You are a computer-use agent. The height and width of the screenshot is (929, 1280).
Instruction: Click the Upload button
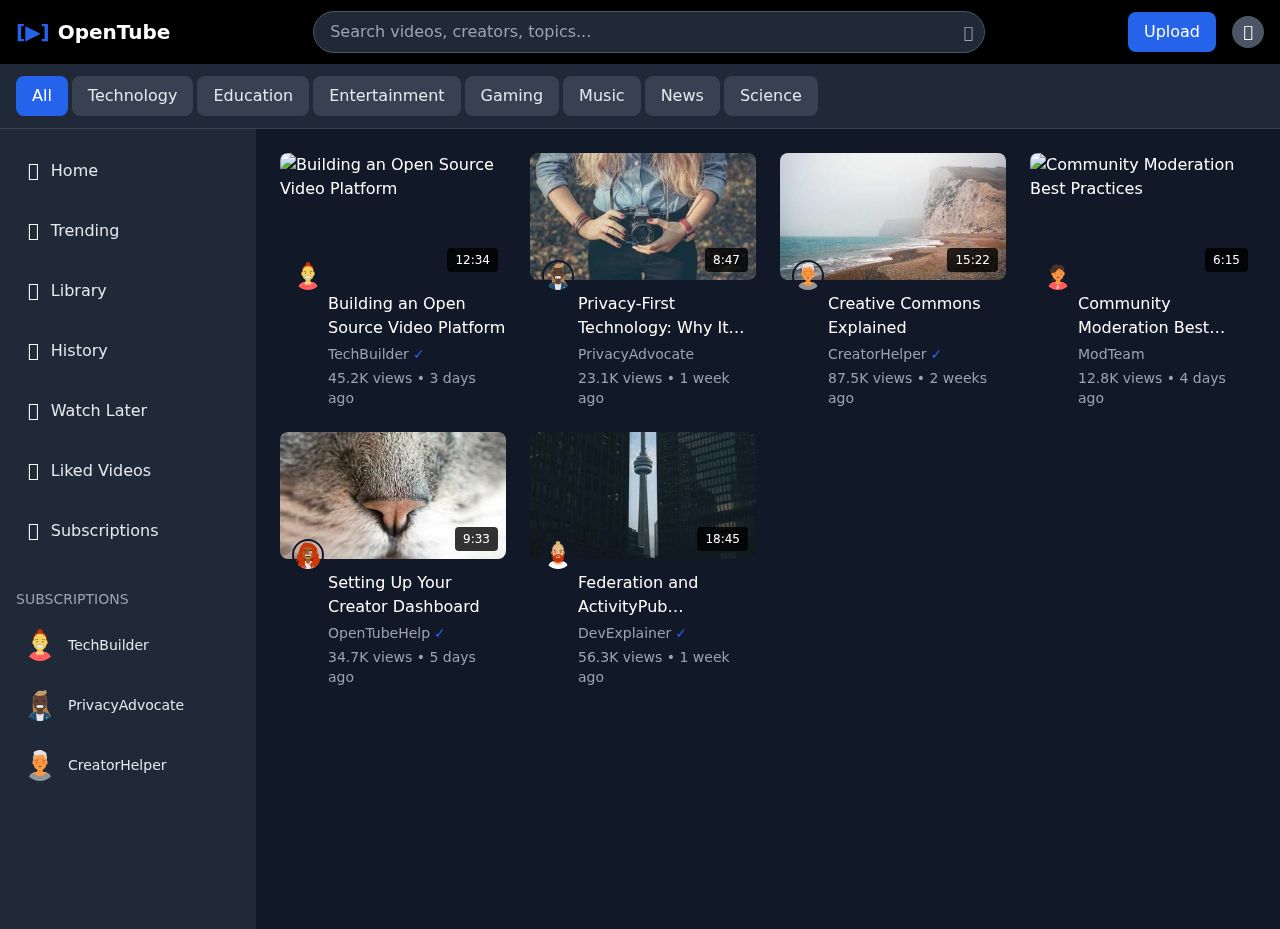(1171, 31)
